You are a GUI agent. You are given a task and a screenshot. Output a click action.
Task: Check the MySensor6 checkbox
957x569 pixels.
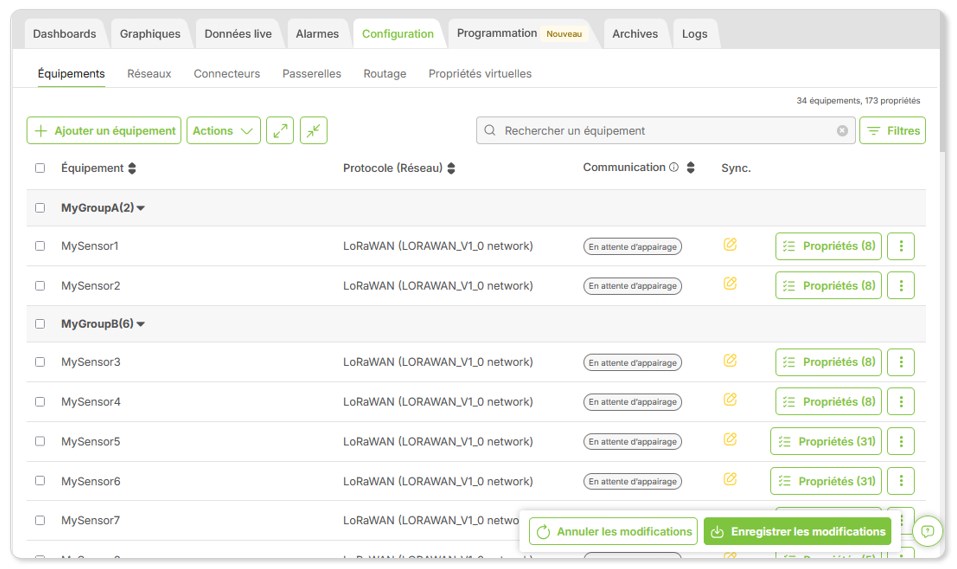[40, 481]
